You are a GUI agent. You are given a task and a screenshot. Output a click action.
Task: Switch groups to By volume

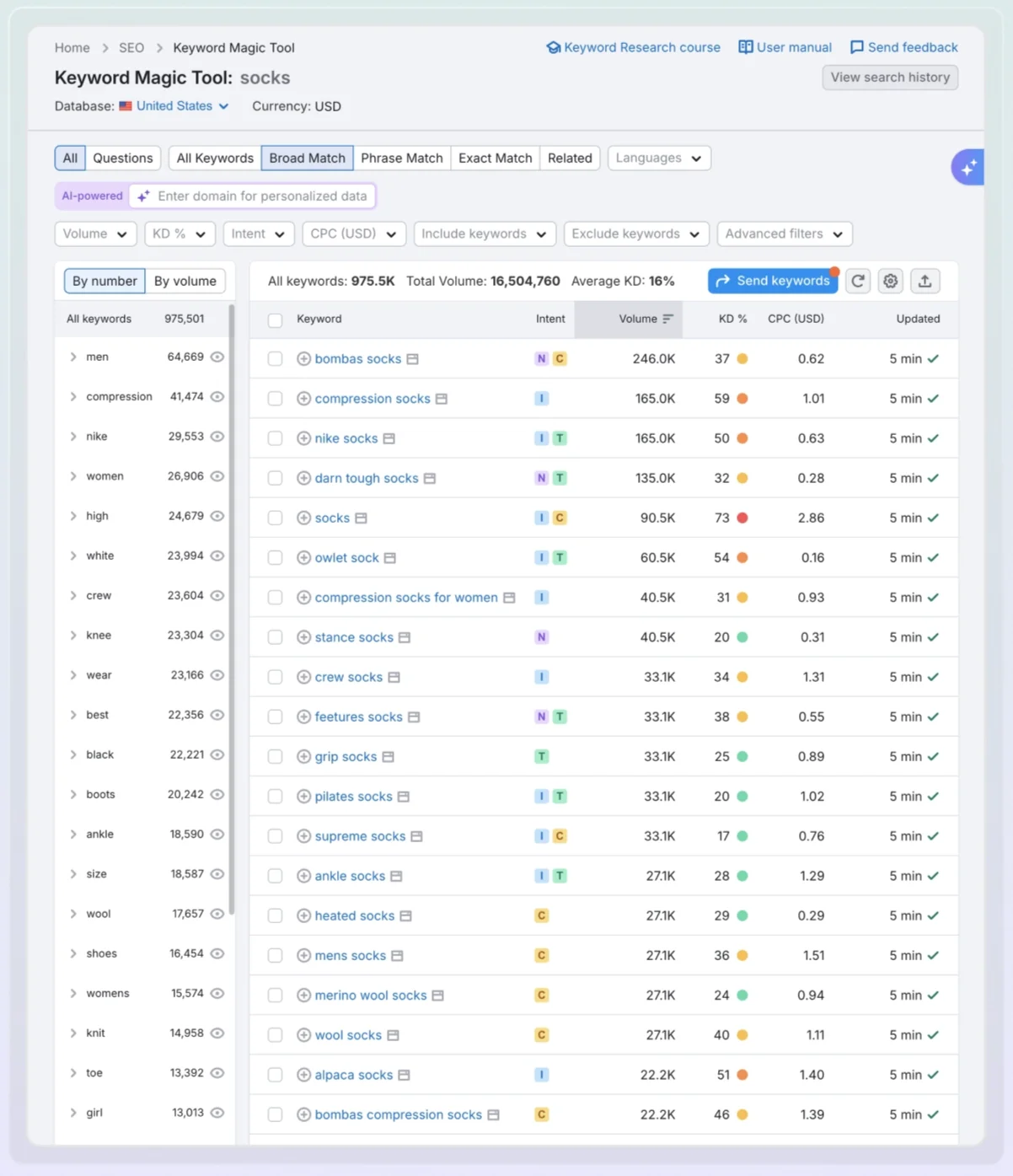point(185,282)
